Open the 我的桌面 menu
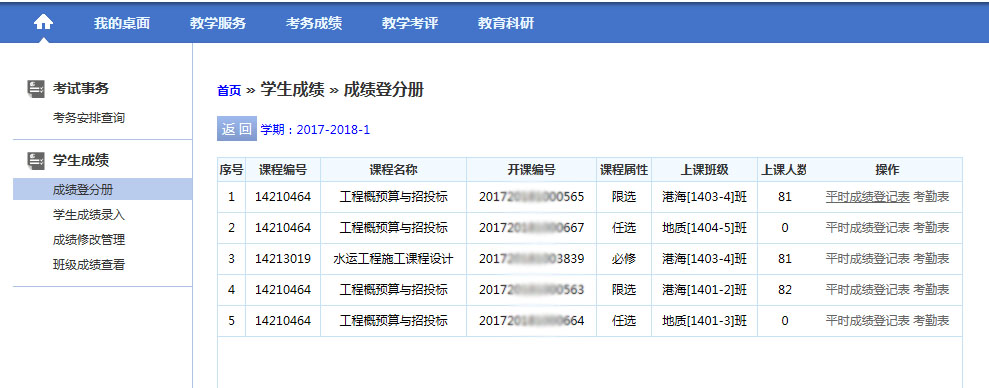 click(x=122, y=23)
